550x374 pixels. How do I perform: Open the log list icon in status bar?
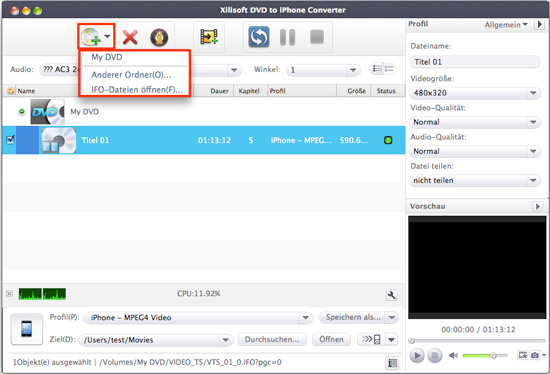[x=392, y=363]
